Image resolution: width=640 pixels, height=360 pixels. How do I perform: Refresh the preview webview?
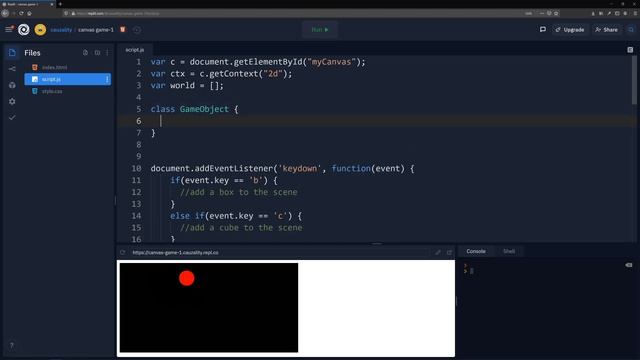(123, 252)
